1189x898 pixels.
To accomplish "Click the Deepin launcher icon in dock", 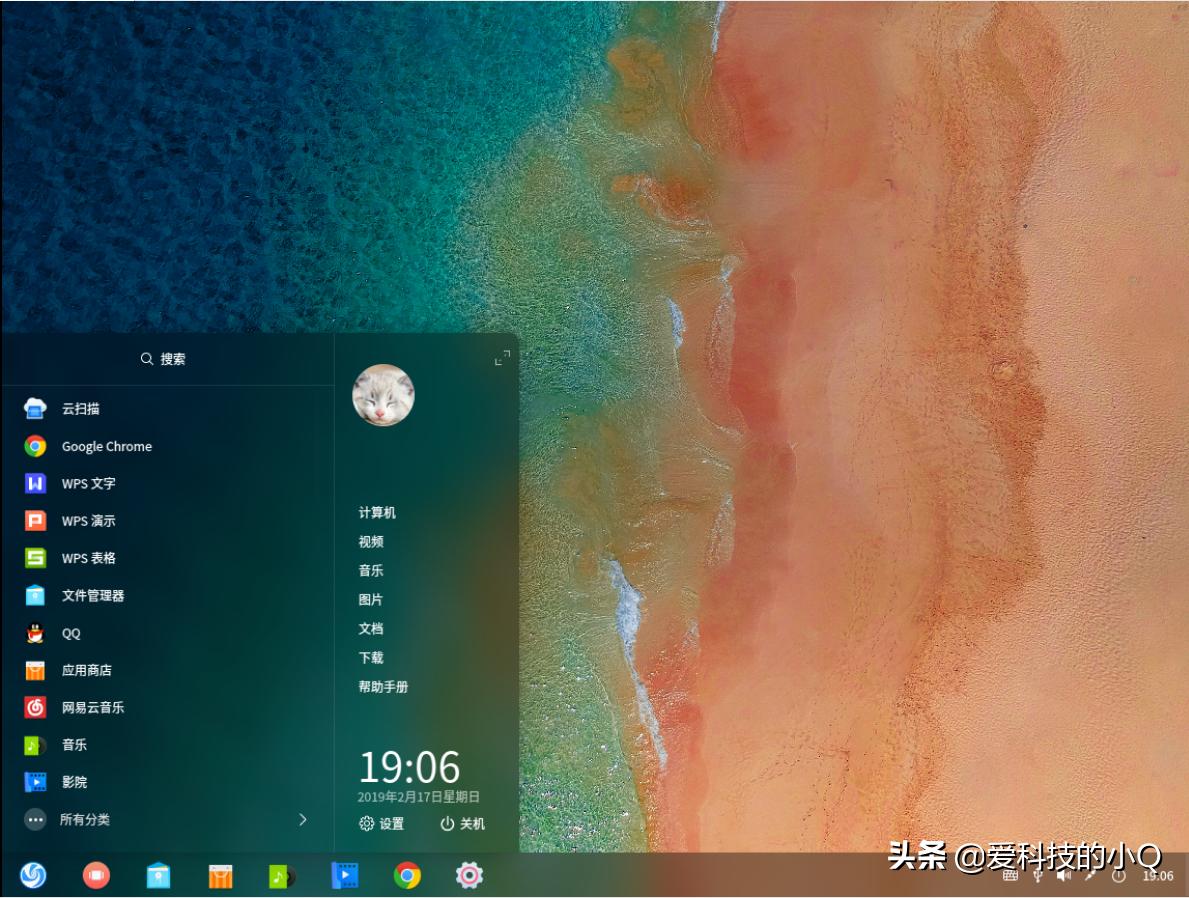I will pos(33,875).
